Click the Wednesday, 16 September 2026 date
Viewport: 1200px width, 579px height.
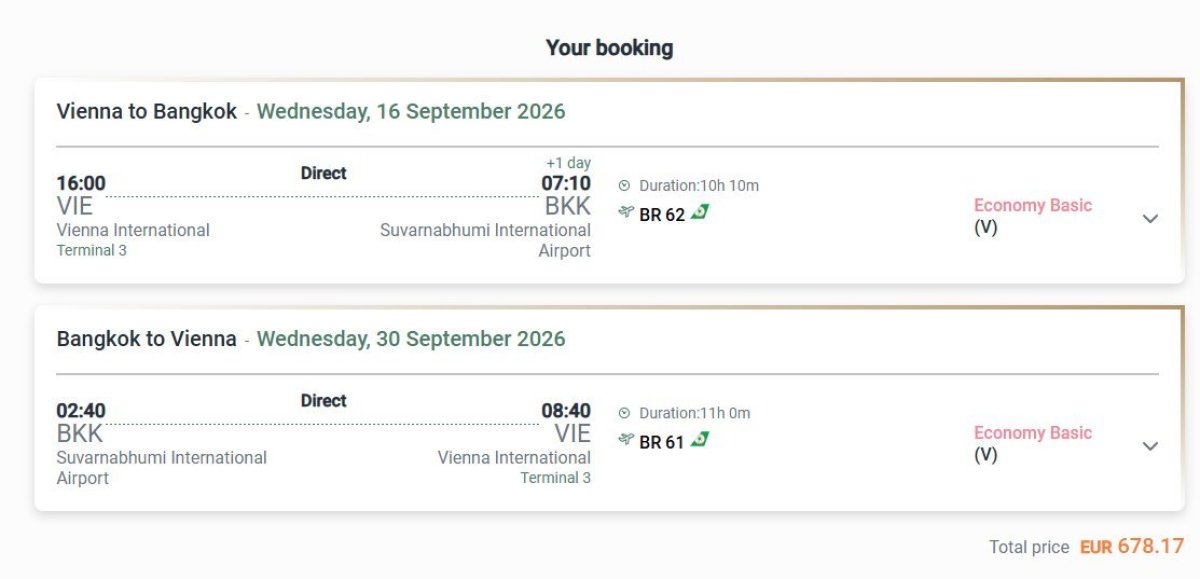pyautogui.click(x=411, y=111)
